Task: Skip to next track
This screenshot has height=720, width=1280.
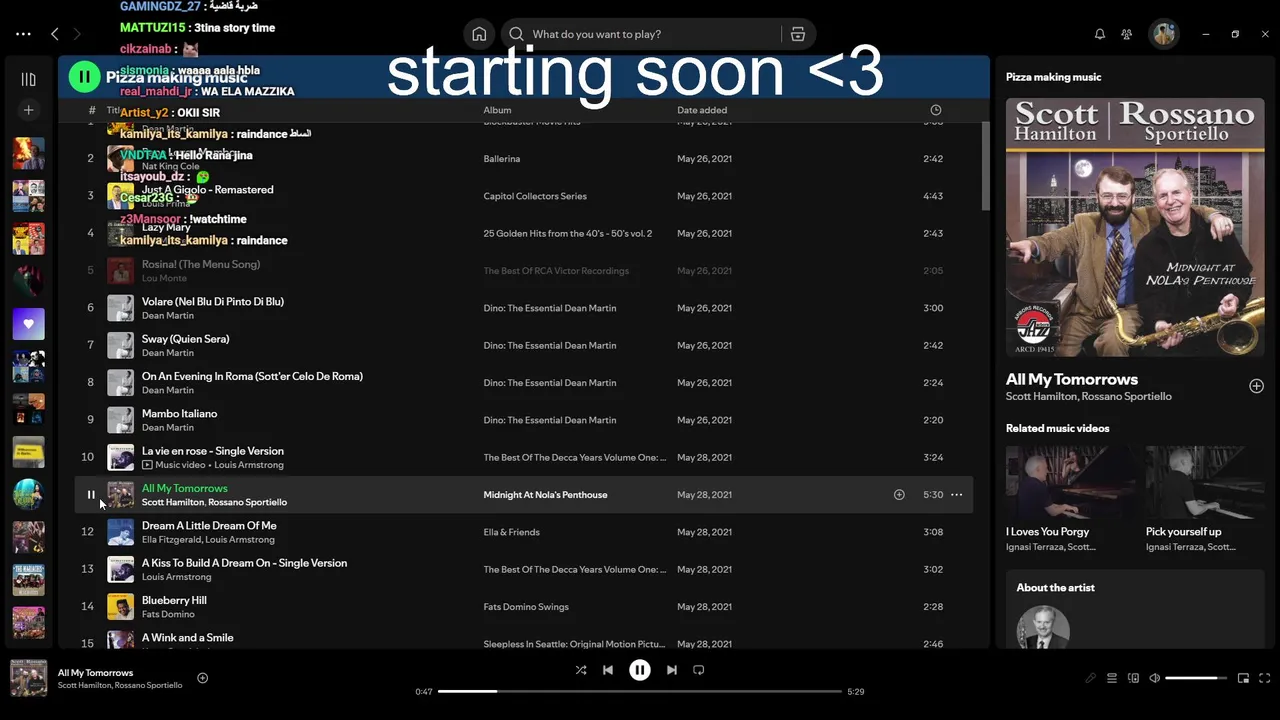Action: click(x=672, y=670)
